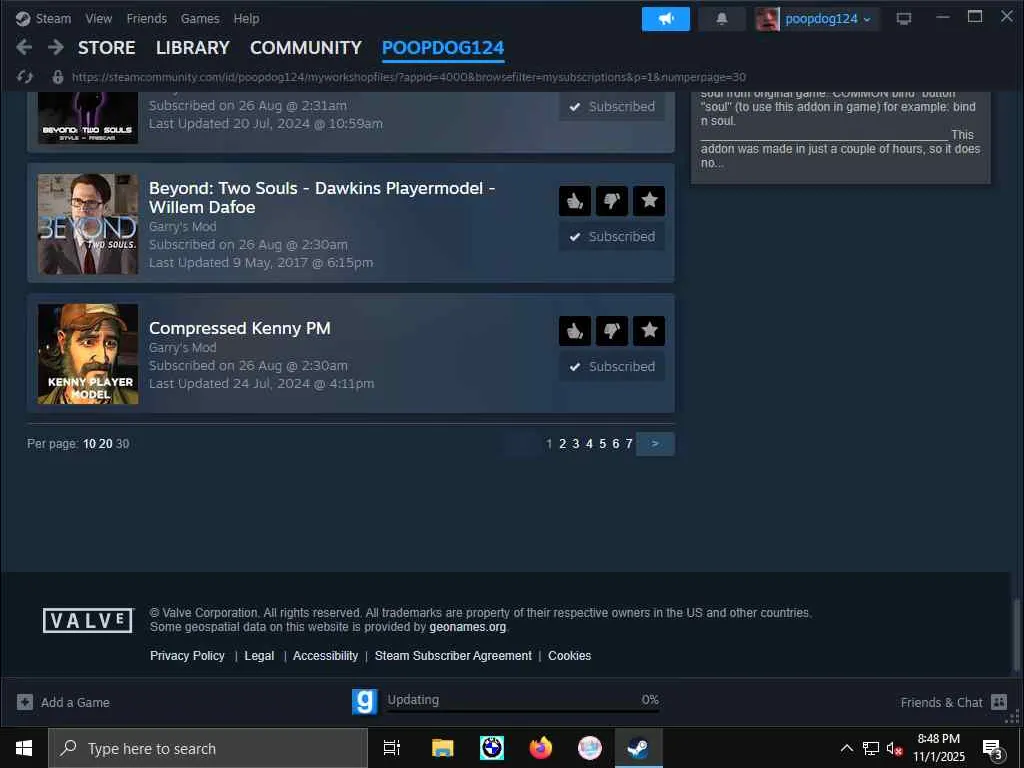Image resolution: width=1024 pixels, height=768 pixels.
Task: Open Task View on the taskbar
Action: (x=392, y=748)
